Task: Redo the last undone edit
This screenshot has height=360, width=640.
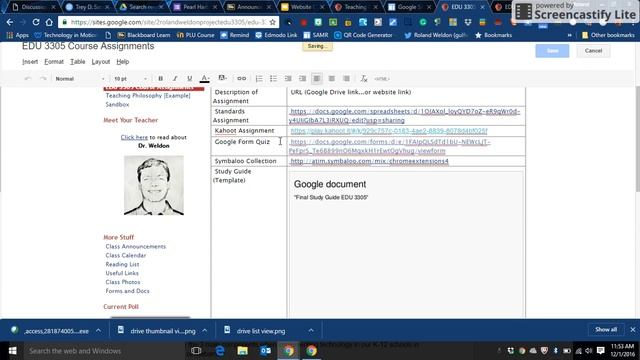Action: (x=43, y=78)
